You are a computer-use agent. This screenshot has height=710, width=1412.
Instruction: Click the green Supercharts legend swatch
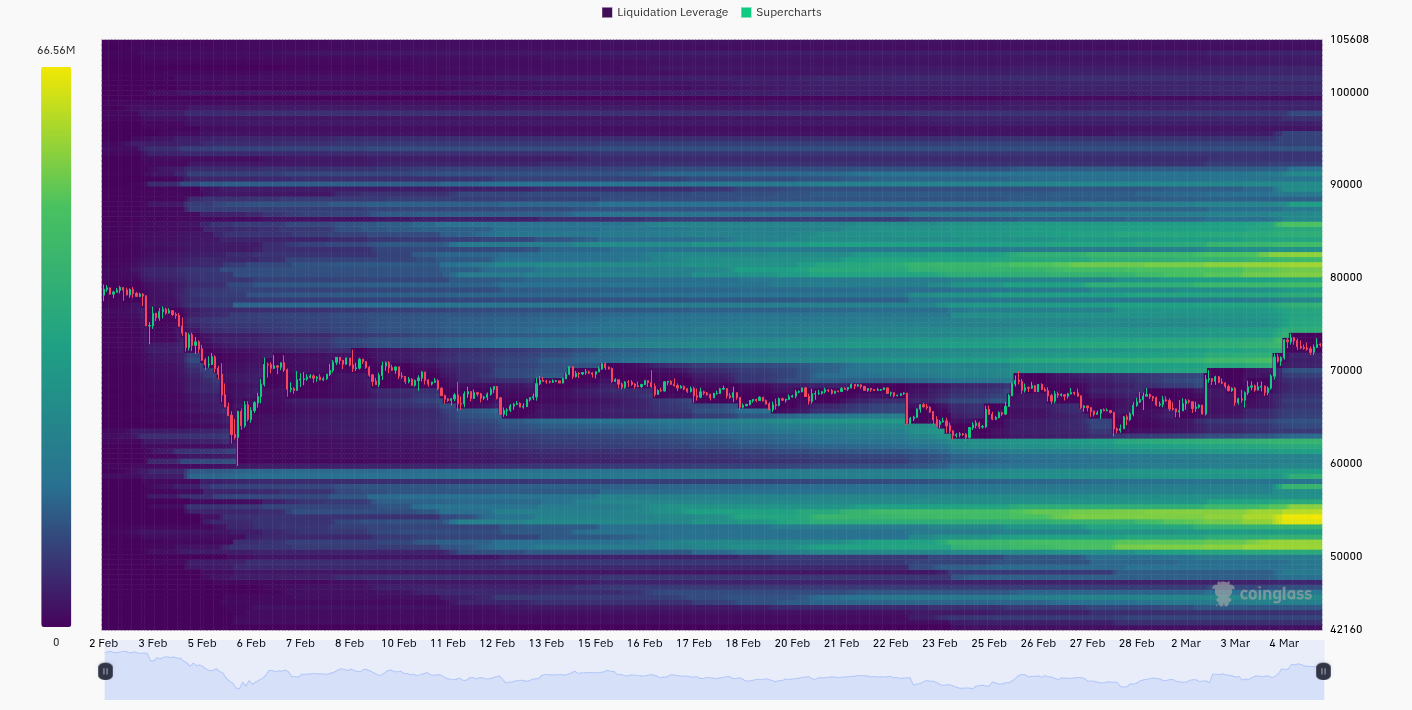click(746, 12)
